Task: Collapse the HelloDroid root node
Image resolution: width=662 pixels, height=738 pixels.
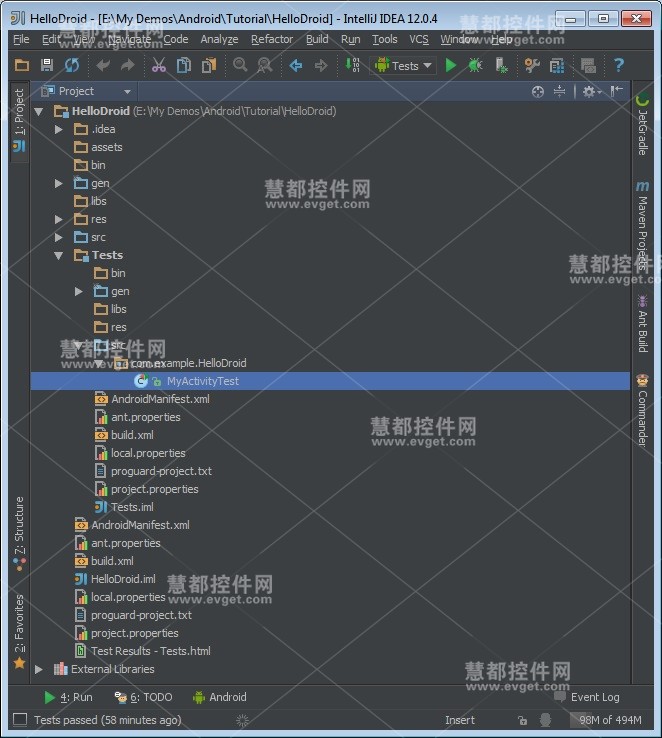Action: coord(39,112)
